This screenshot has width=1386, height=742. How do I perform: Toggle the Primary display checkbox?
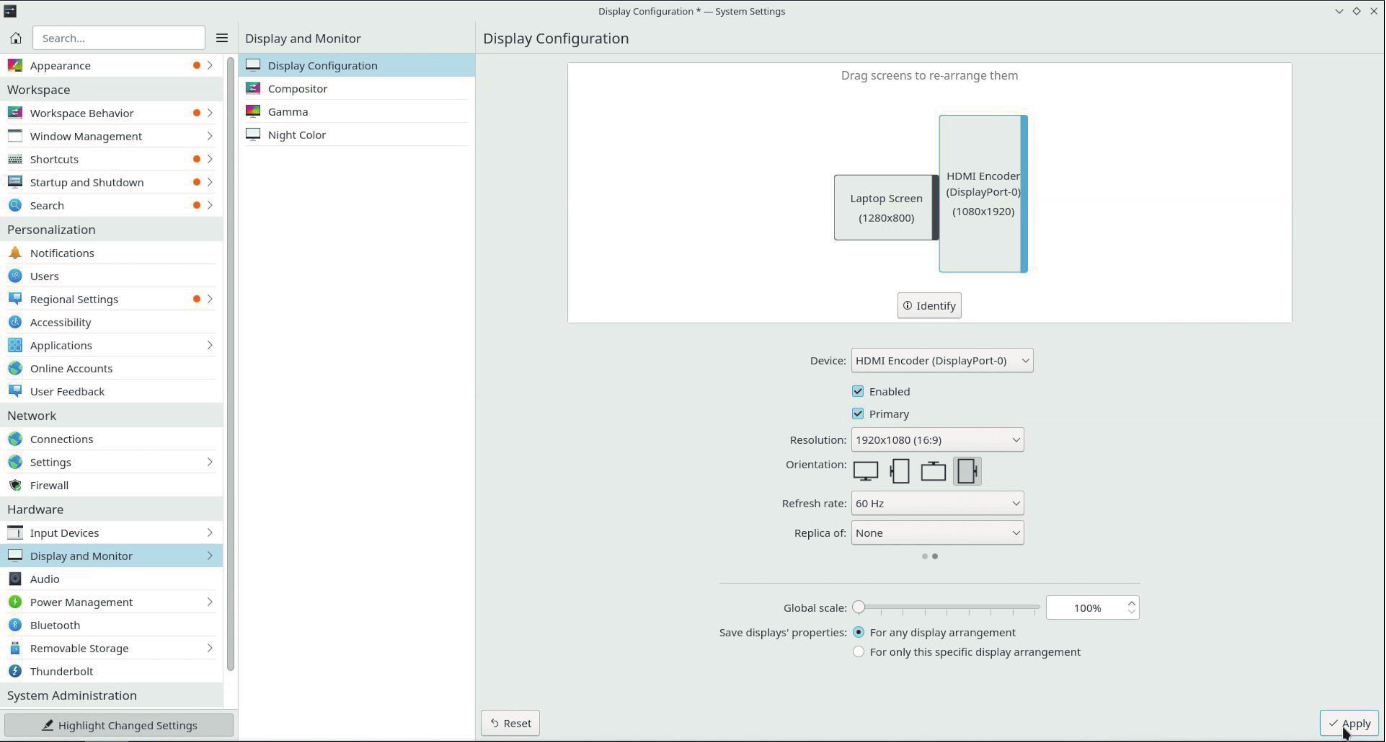click(858, 414)
